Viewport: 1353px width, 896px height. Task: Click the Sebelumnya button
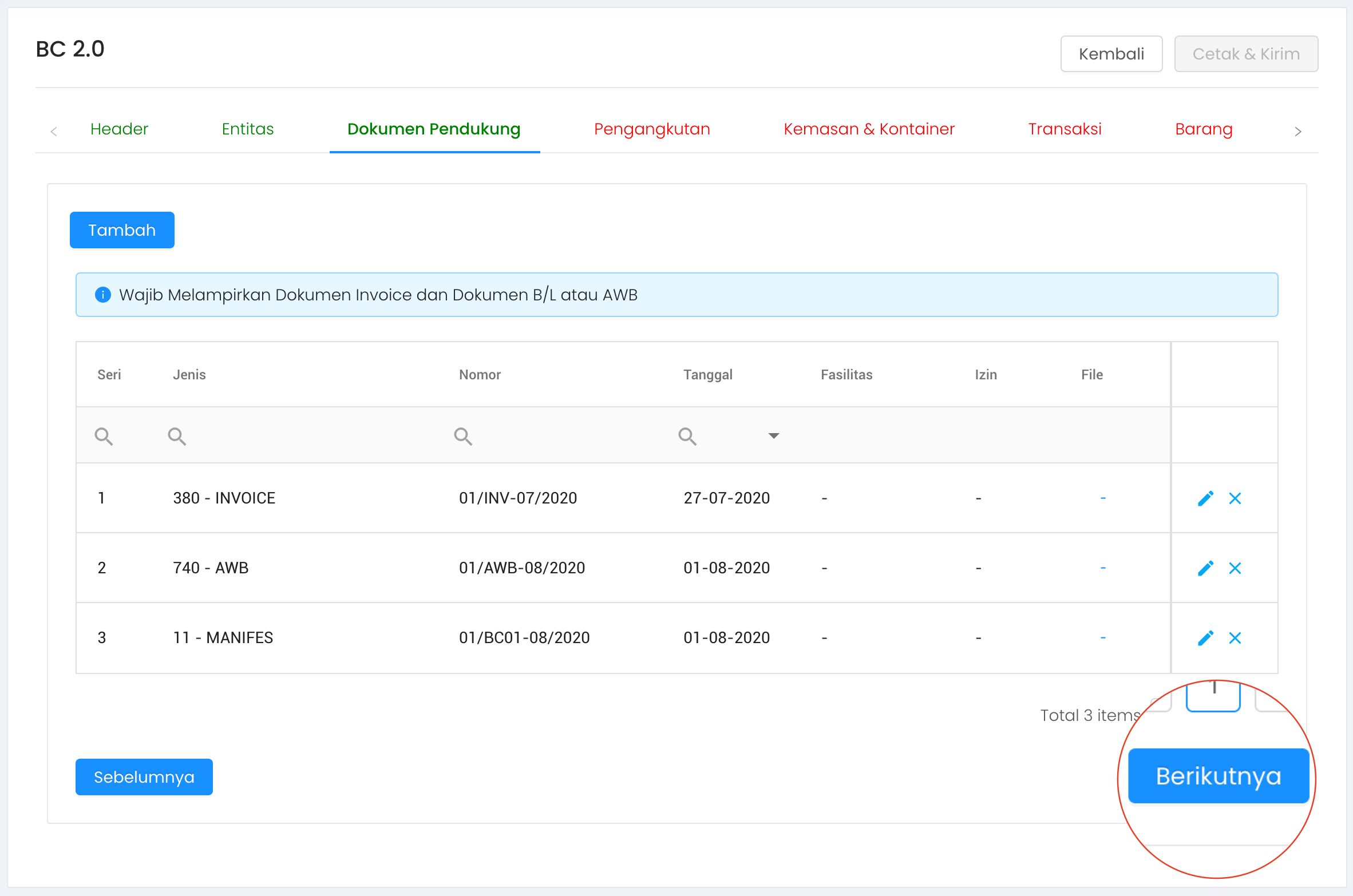point(144,777)
